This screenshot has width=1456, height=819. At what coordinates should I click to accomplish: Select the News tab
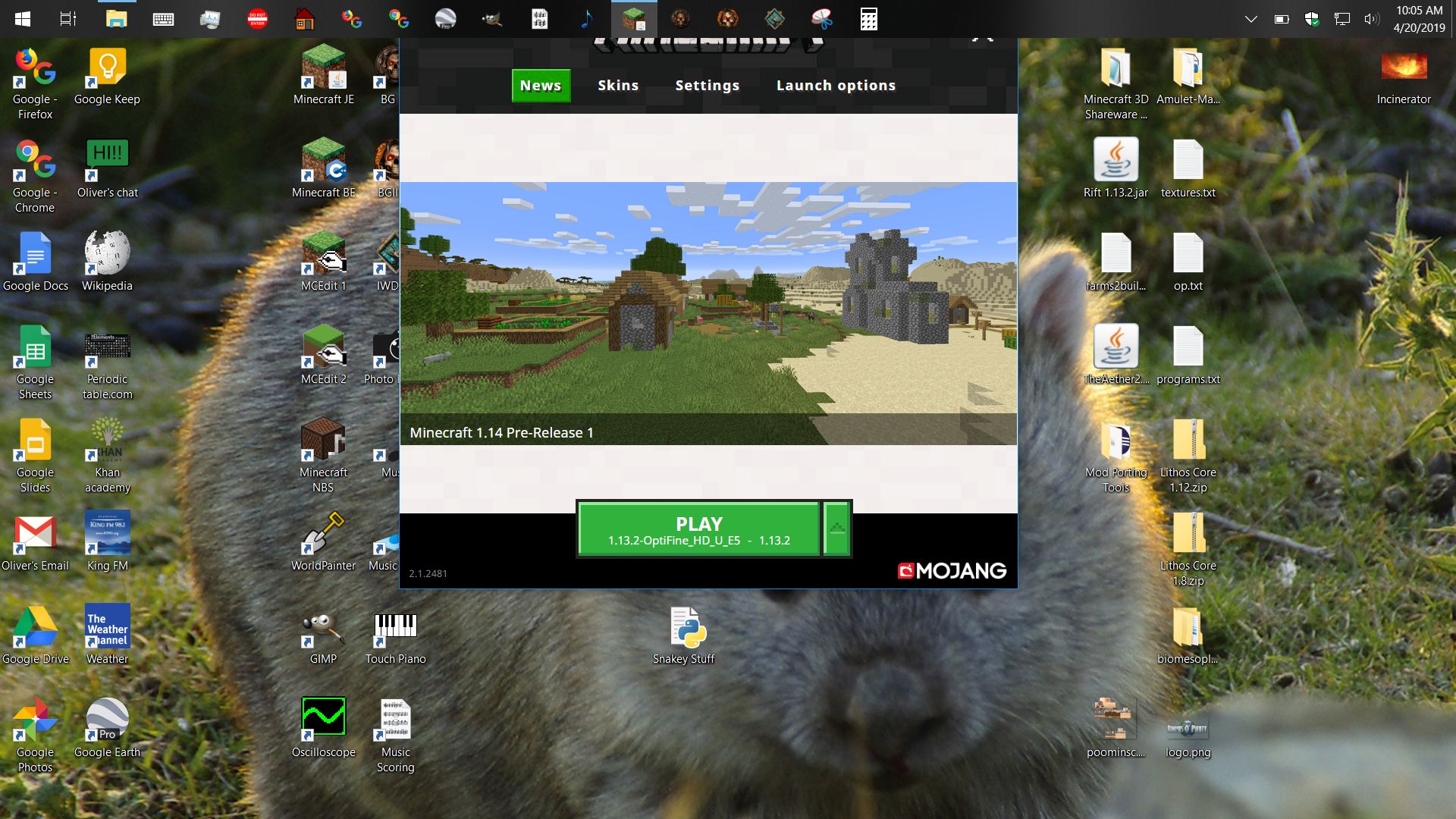pyautogui.click(x=540, y=86)
